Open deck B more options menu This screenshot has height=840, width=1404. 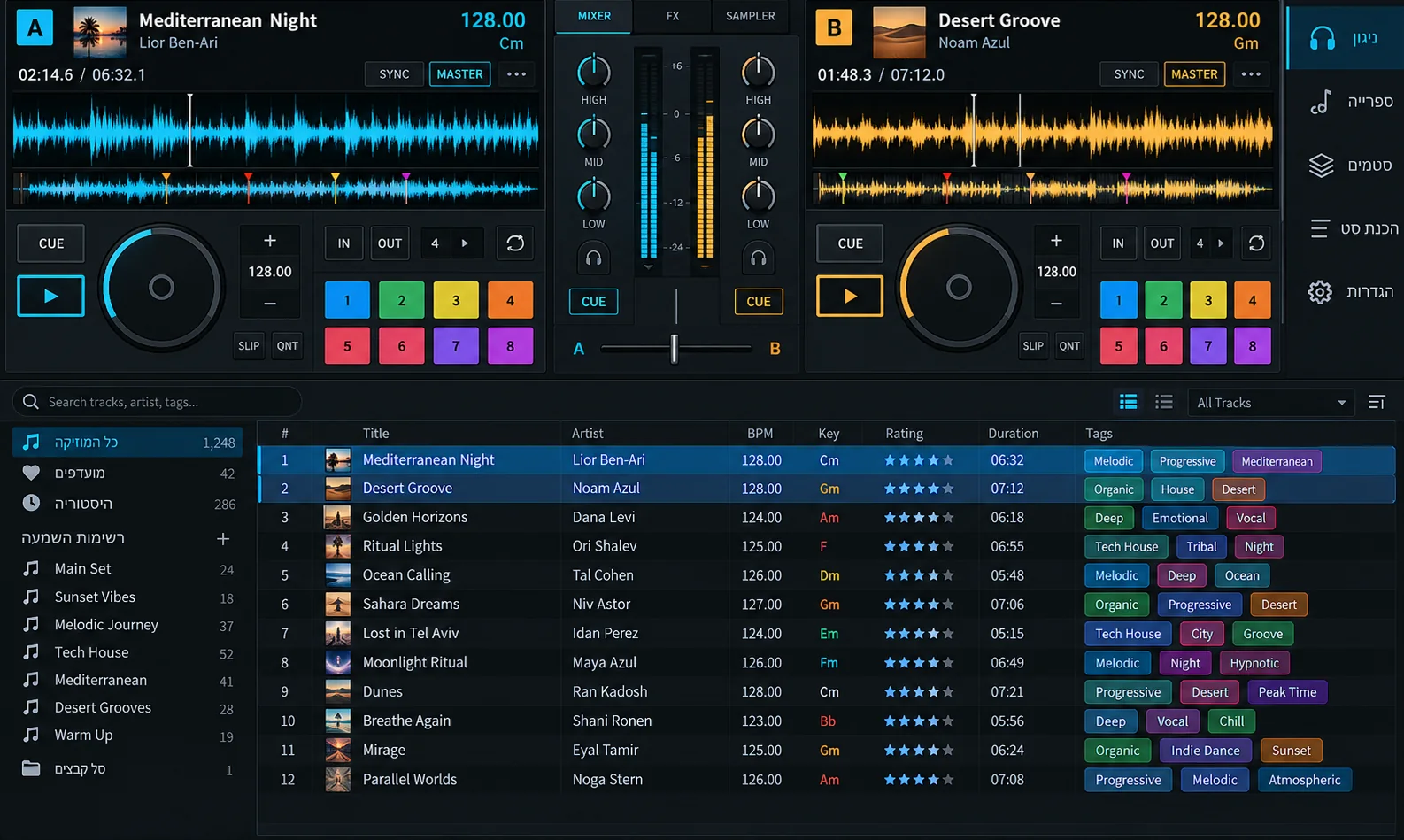[1251, 74]
